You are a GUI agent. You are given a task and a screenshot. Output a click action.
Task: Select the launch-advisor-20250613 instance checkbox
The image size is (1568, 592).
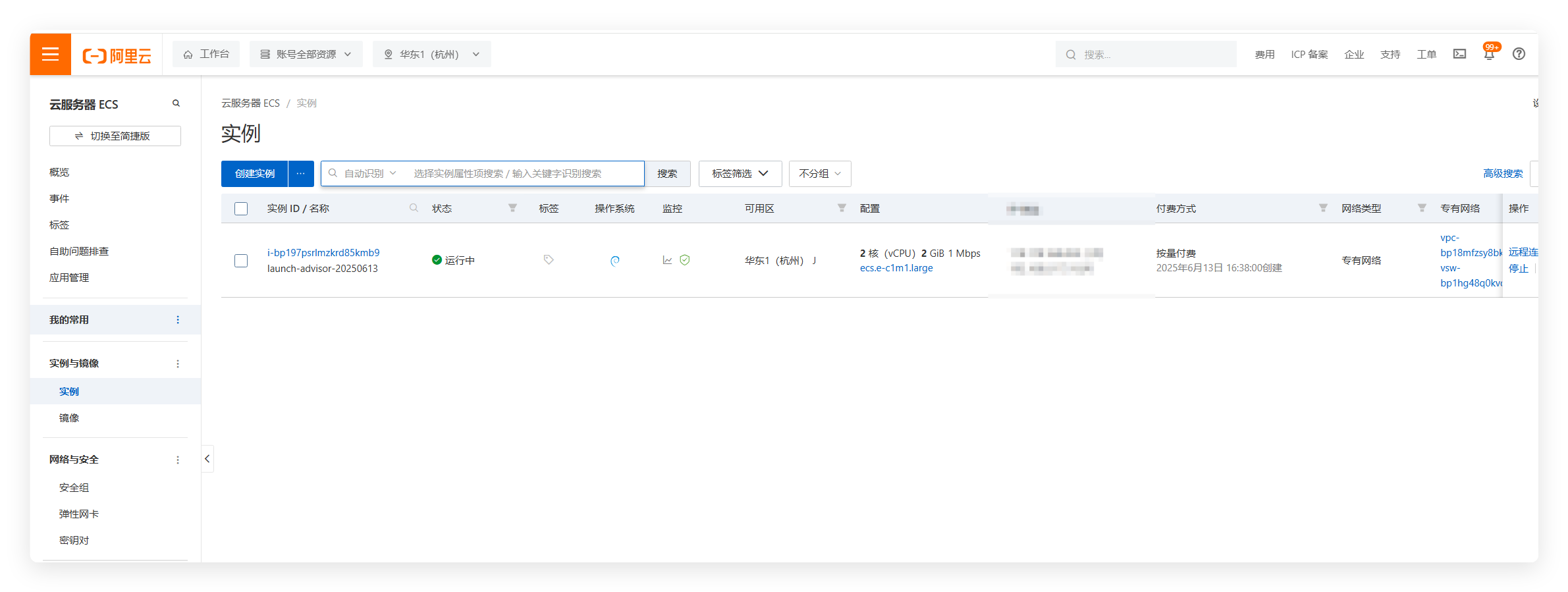pyautogui.click(x=241, y=261)
